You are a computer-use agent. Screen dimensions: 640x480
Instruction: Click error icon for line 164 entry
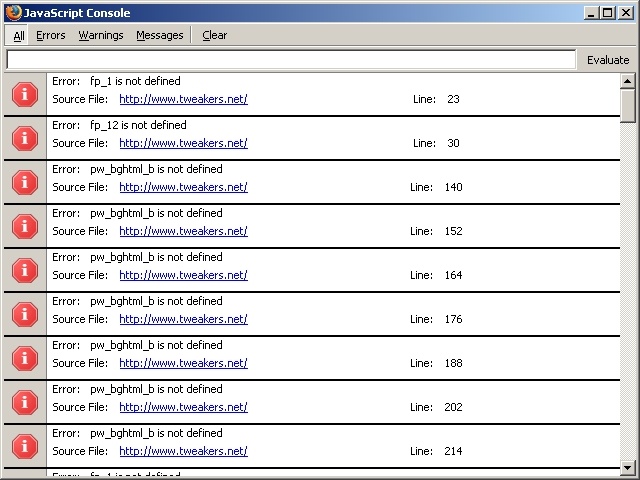[25, 271]
